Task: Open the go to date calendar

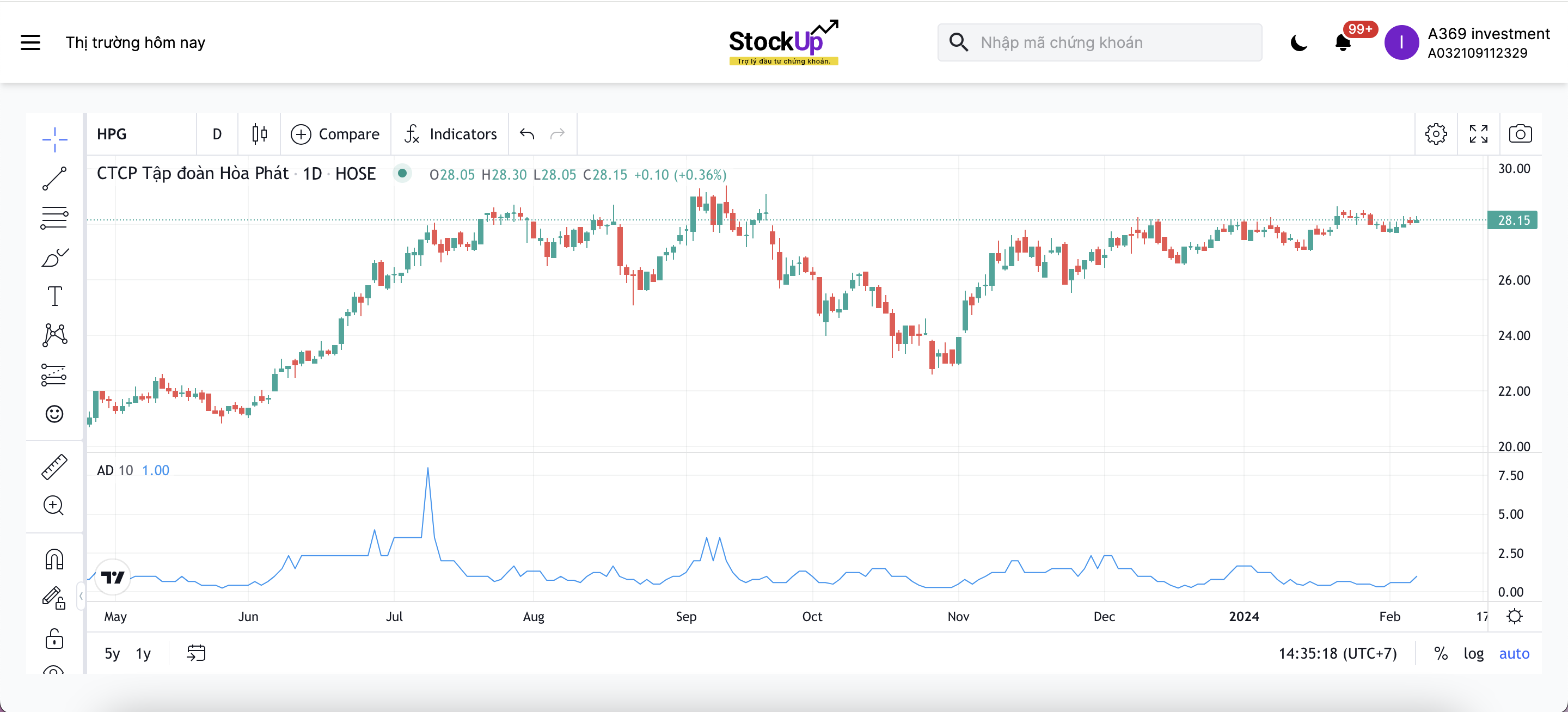Action: 196,654
